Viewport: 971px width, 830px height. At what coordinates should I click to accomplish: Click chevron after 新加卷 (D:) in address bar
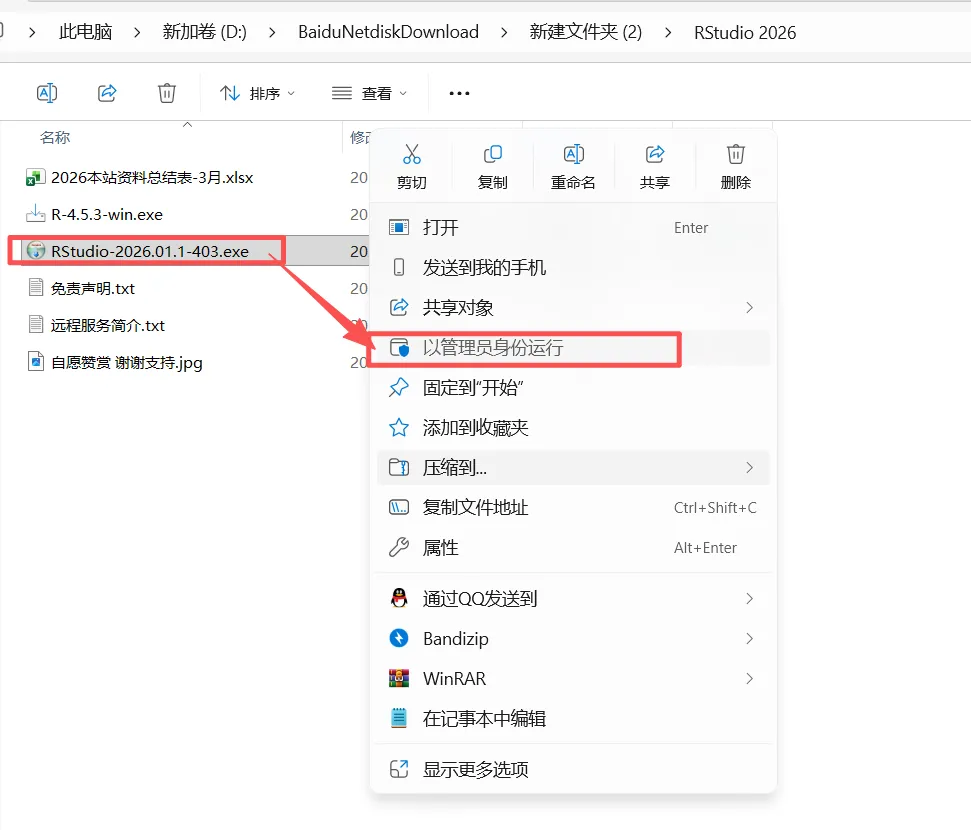point(272,32)
